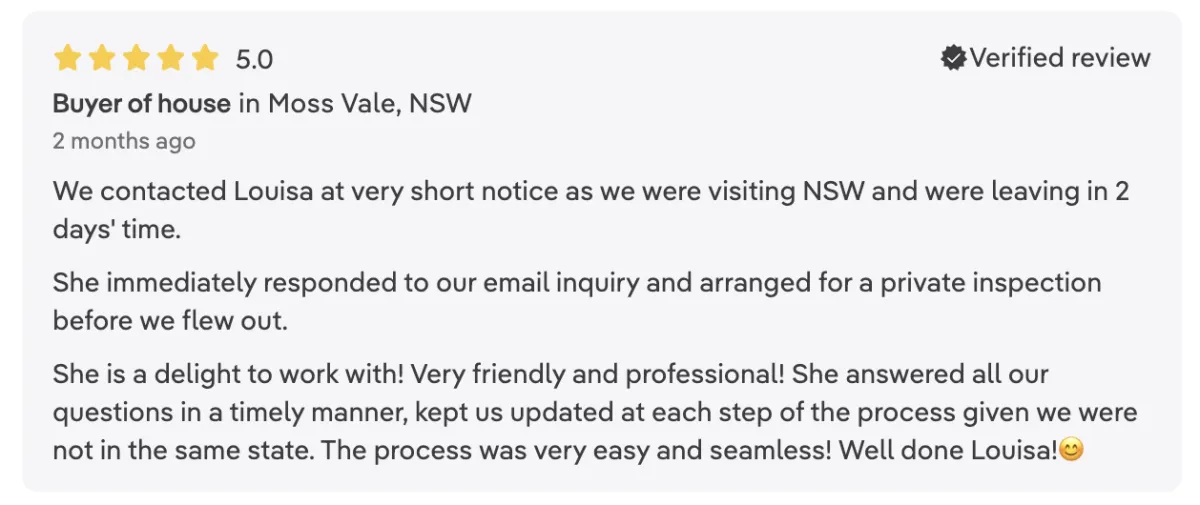Image resolution: width=1200 pixels, height=505 pixels.
Task: Click the Moss Vale, NSW location text
Action: [x=369, y=103]
